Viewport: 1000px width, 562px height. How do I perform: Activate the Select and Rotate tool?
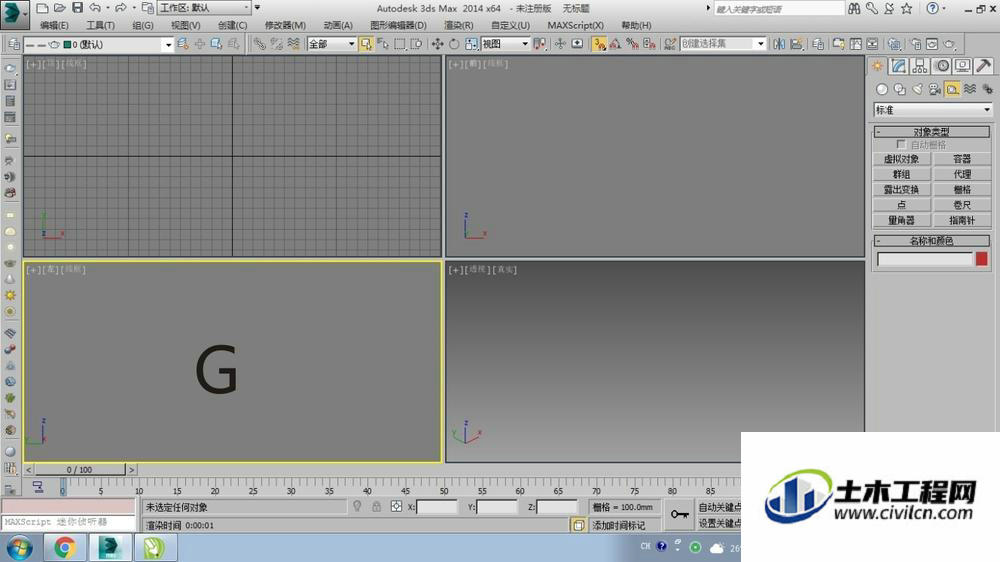coord(454,44)
